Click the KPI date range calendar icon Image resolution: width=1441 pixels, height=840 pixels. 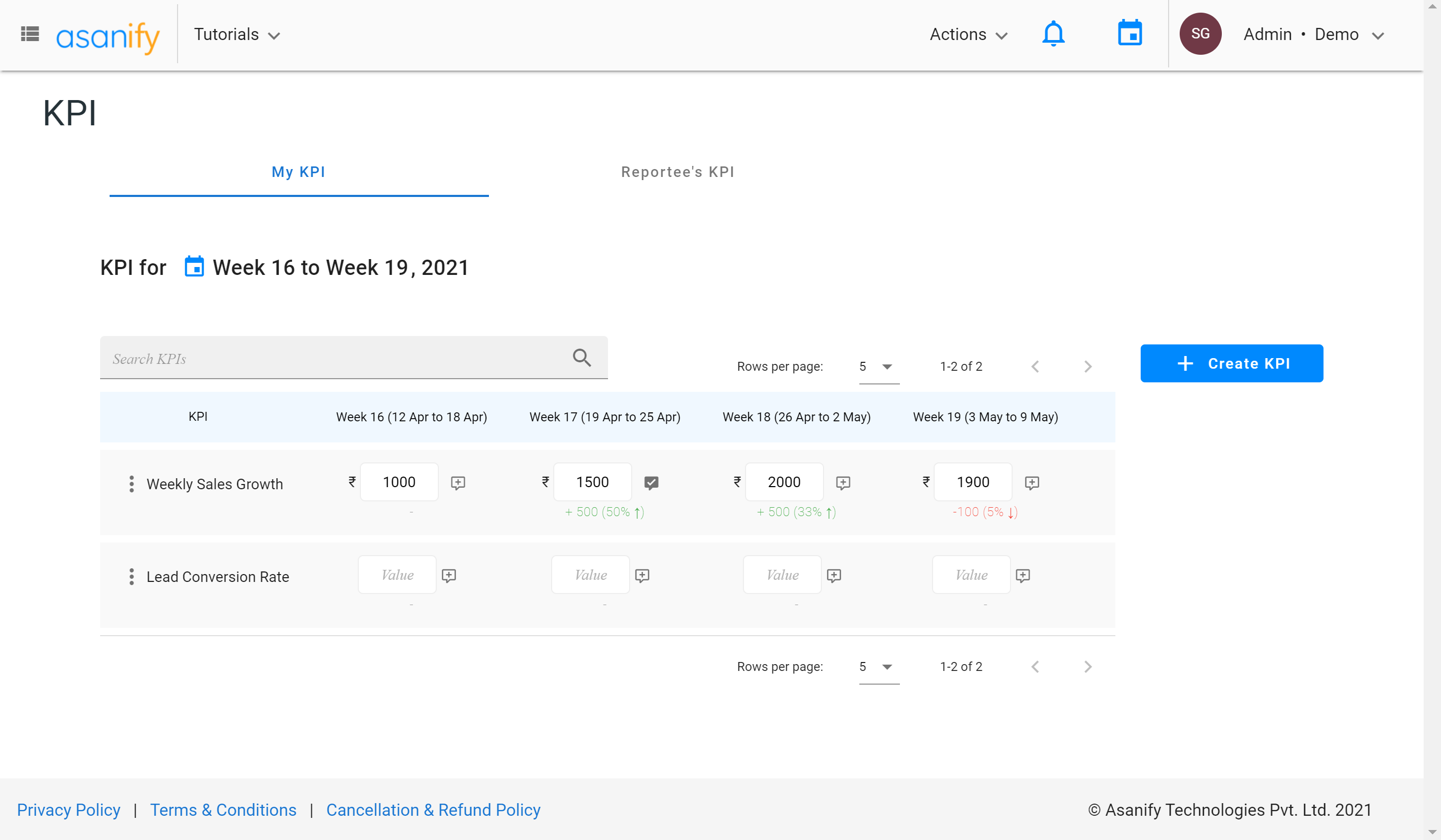coord(194,267)
